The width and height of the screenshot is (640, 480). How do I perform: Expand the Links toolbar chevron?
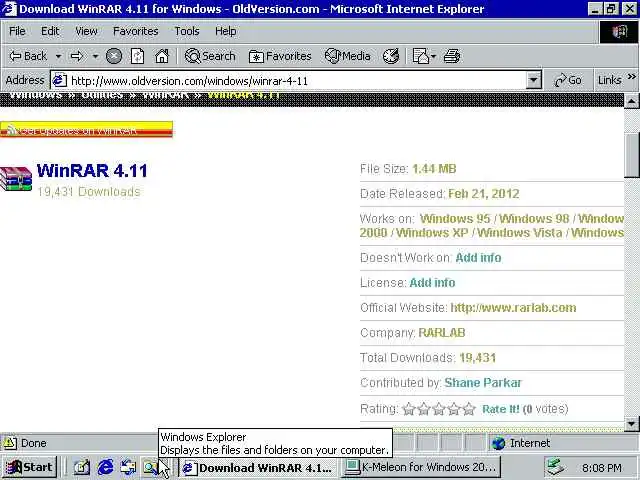(631, 76)
